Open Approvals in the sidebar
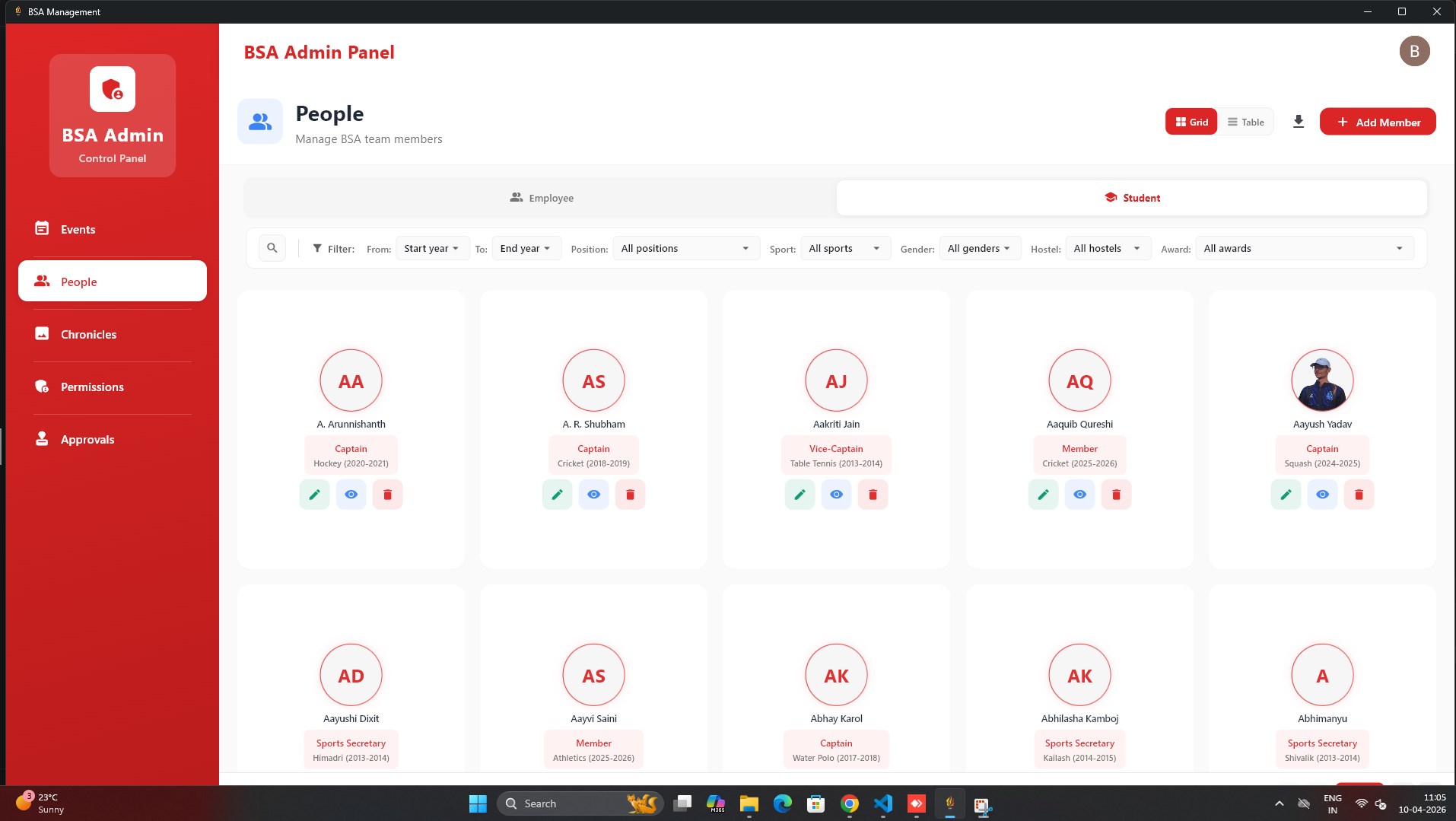The width and height of the screenshot is (1456, 821). click(113, 439)
